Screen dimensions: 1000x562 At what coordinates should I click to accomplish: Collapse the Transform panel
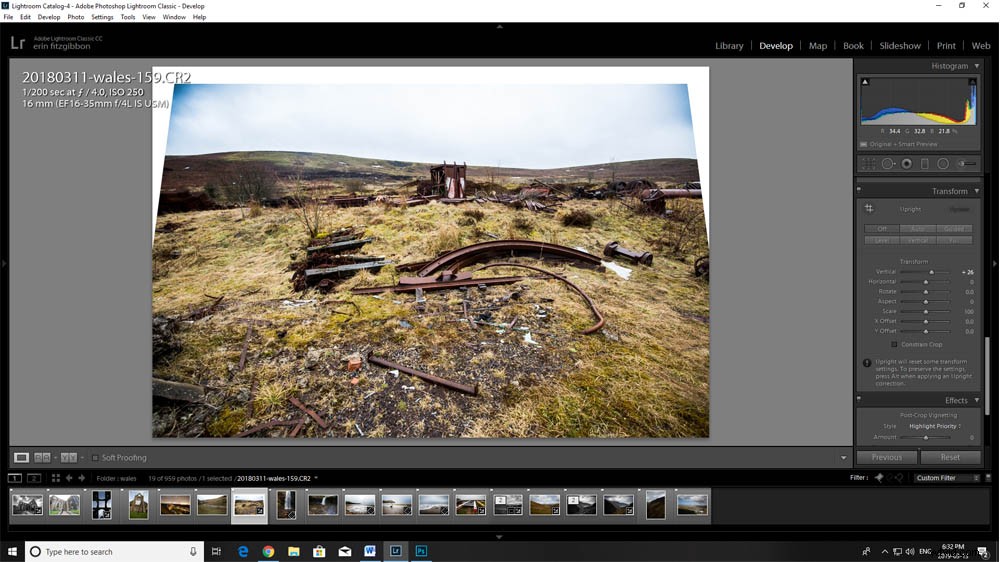tap(976, 191)
